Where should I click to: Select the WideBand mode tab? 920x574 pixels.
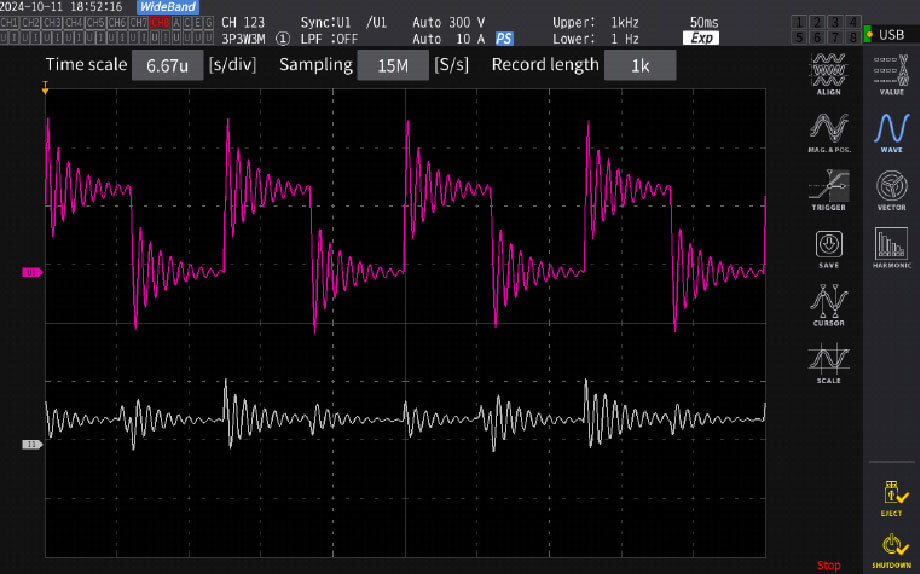pyautogui.click(x=168, y=7)
